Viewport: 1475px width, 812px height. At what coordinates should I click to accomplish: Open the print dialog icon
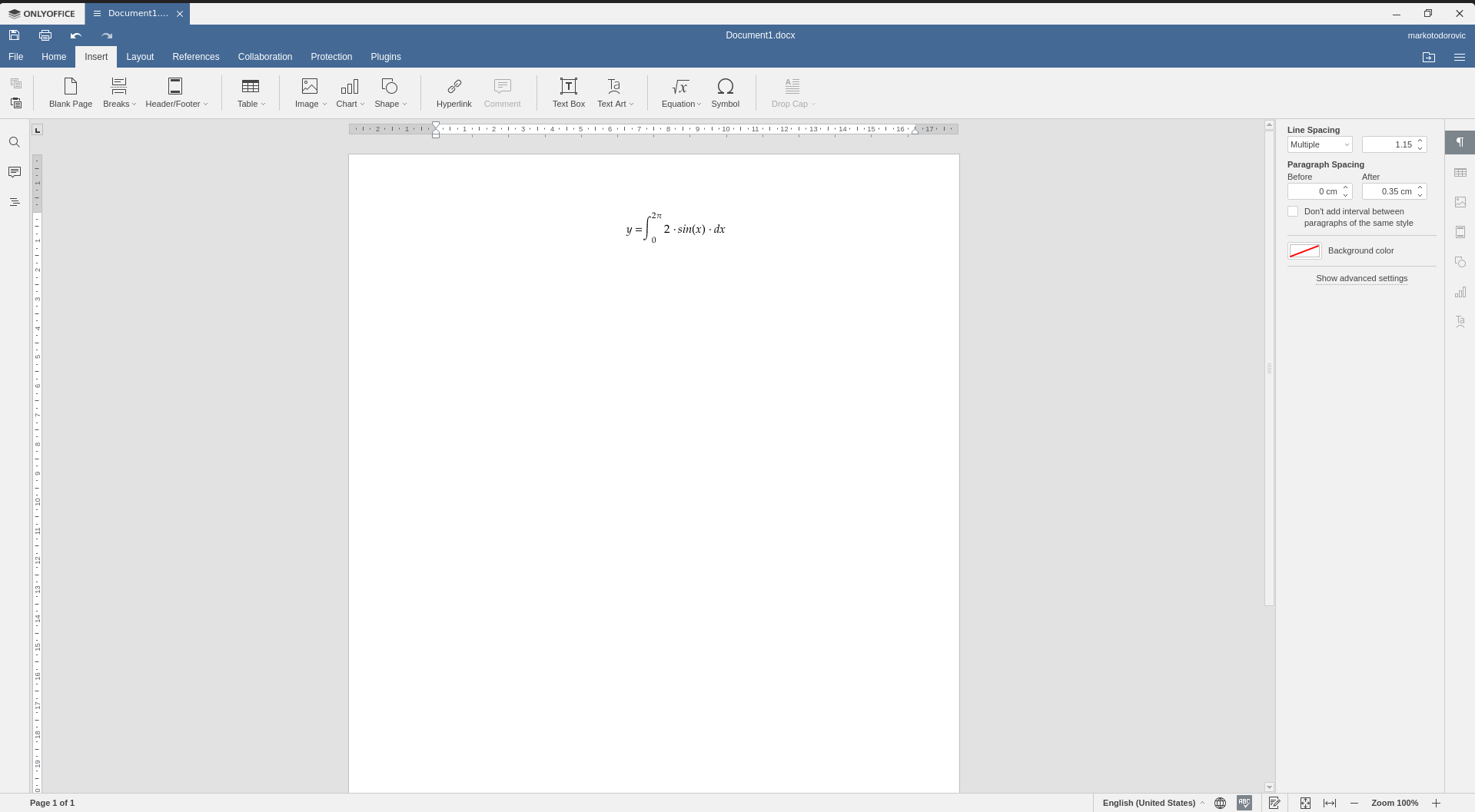click(x=45, y=35)
